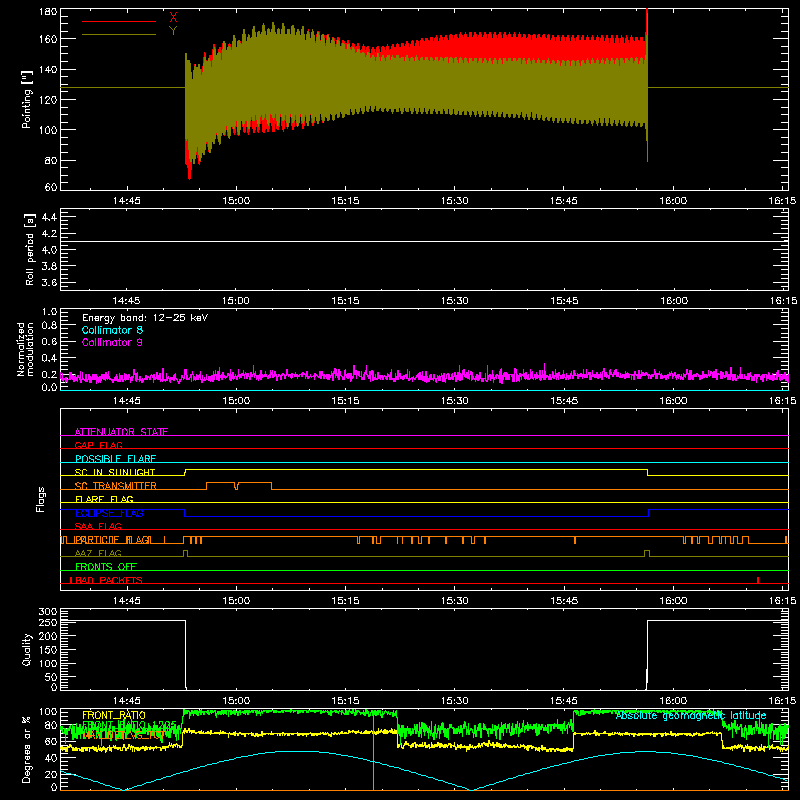Click the orange 'PARTICLE_FLAG' label

(113, 540)
